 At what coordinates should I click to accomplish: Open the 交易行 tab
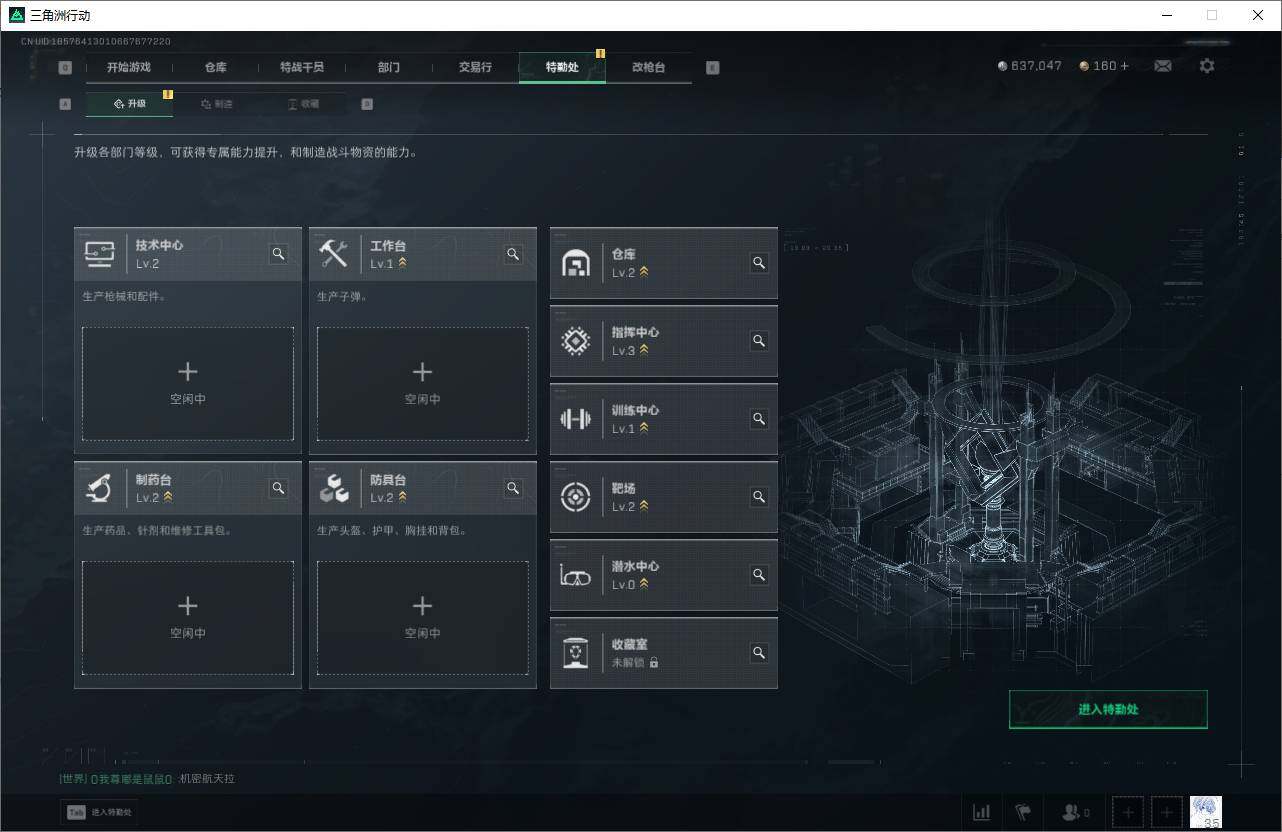(x=475, y=67)
